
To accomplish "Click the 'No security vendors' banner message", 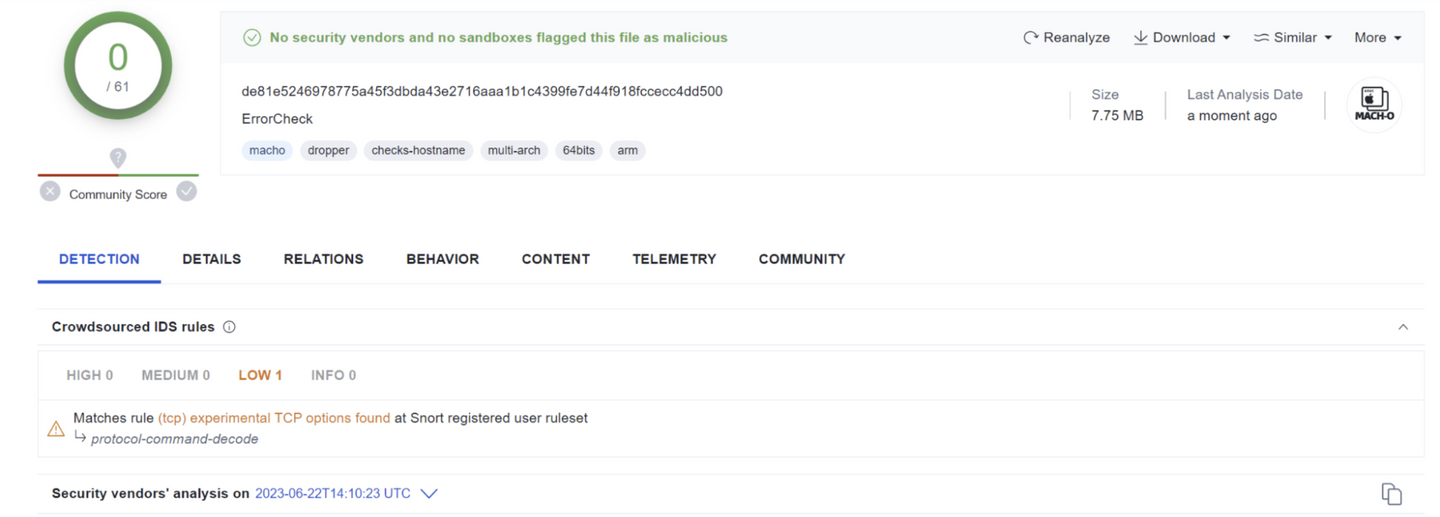I will 498,38.
